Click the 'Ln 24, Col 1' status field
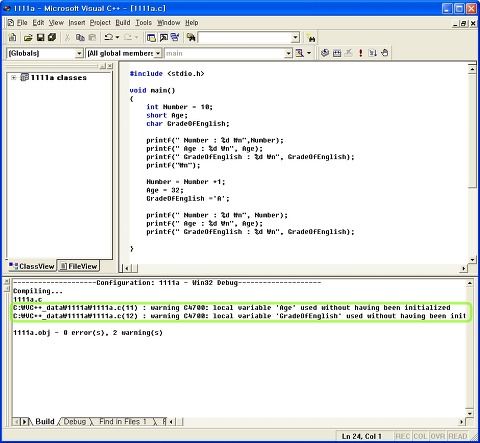The width and height of the screenshot is (480, 443). pos(362,436)
